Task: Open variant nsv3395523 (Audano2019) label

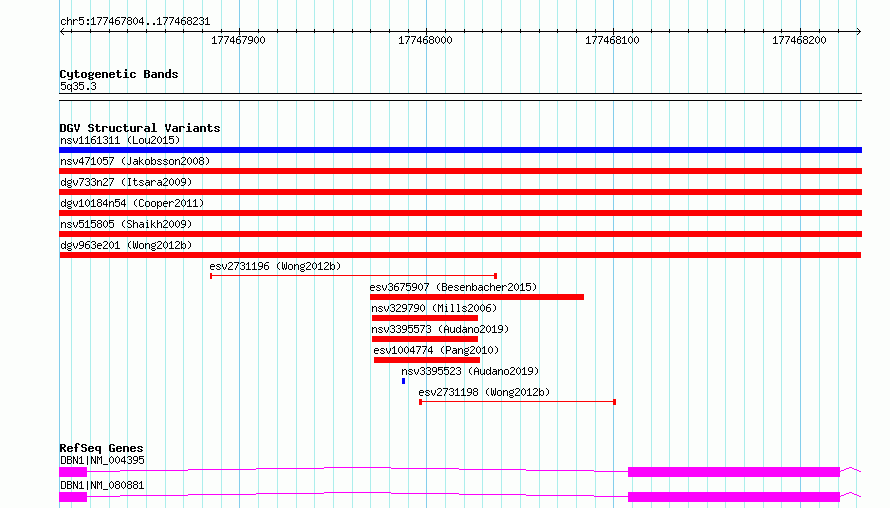Action: (470, 371)
